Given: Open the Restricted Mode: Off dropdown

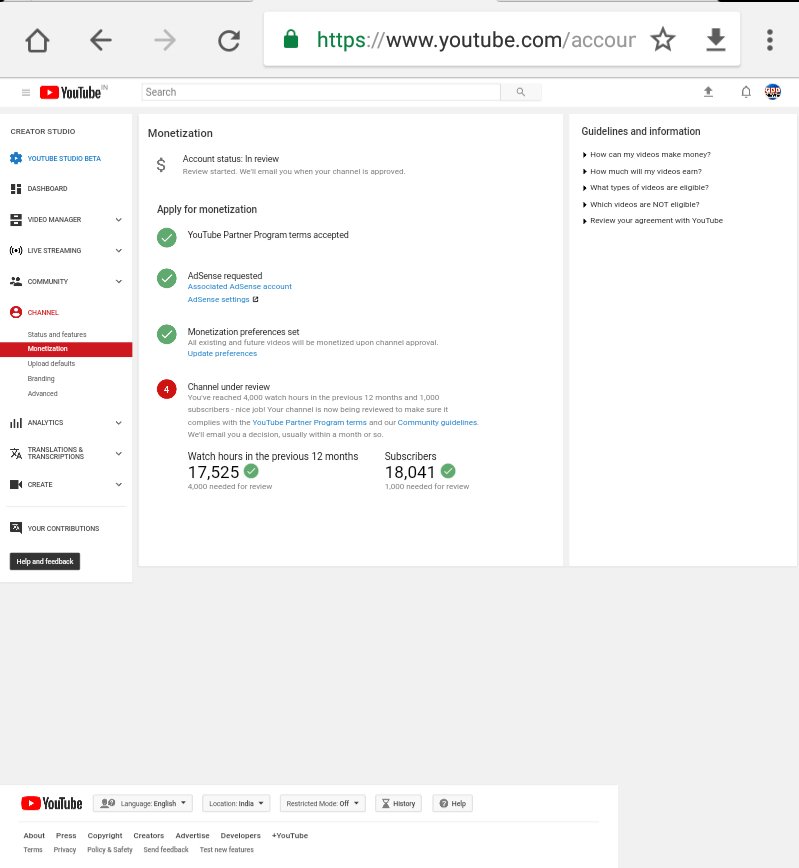Looking at the screenshot, I should pyautogui.click(x=322, y=803).
